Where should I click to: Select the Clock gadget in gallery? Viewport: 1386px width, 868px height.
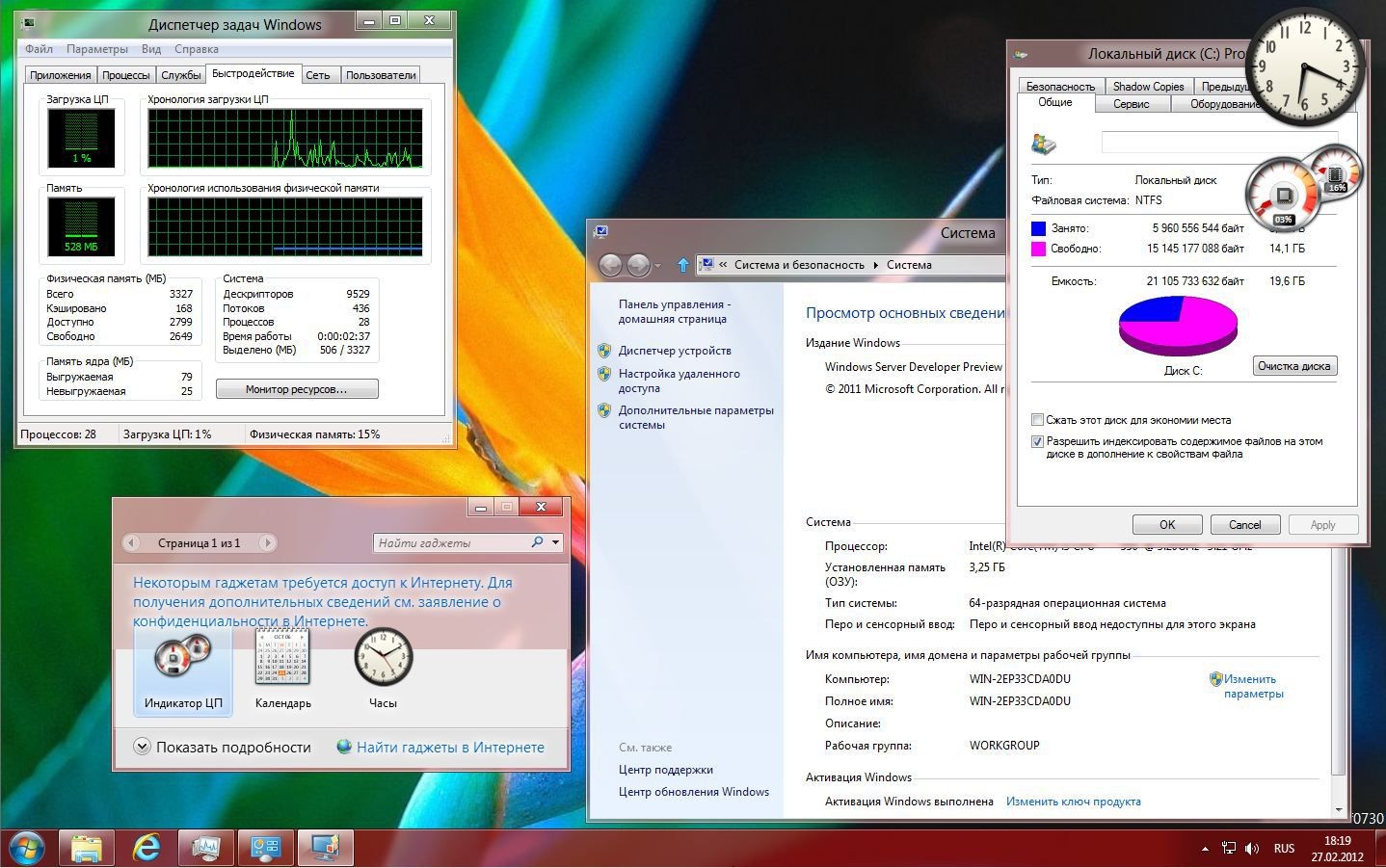[x=383, y=671]
